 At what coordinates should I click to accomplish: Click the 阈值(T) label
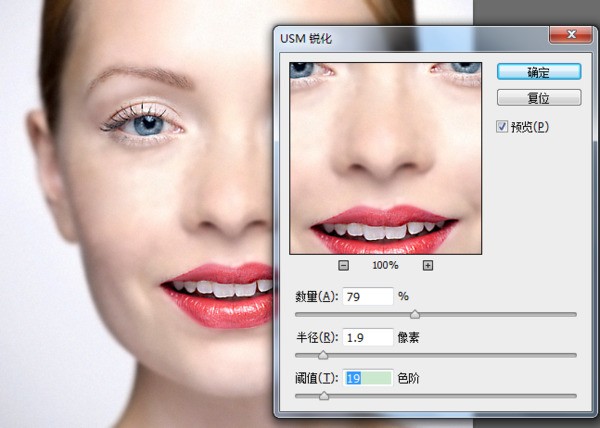click(316, 379)
